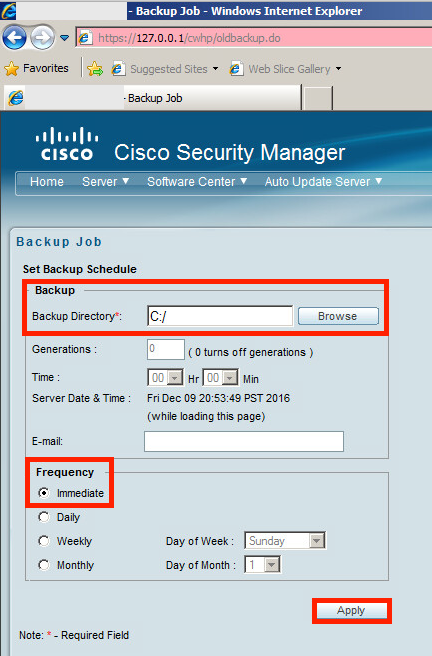Open the Favorites star icon
This screenshot has height=656, width=432.
pos(12,69)
